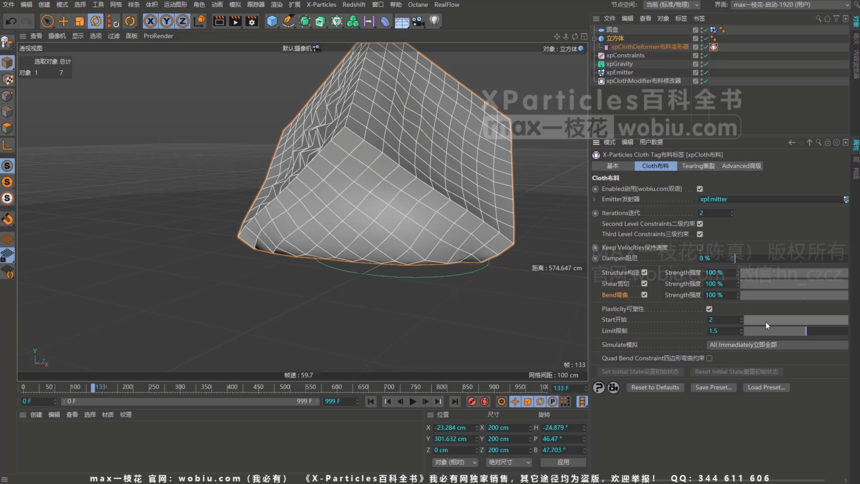Screen dimensions: 860x484
Task: Select xpClothModifier object row
Action: [643, 81]
